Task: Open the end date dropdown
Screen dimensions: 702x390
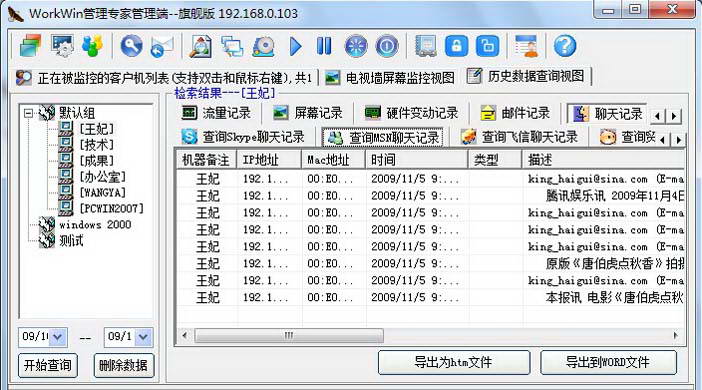Action: pos(143,337)
